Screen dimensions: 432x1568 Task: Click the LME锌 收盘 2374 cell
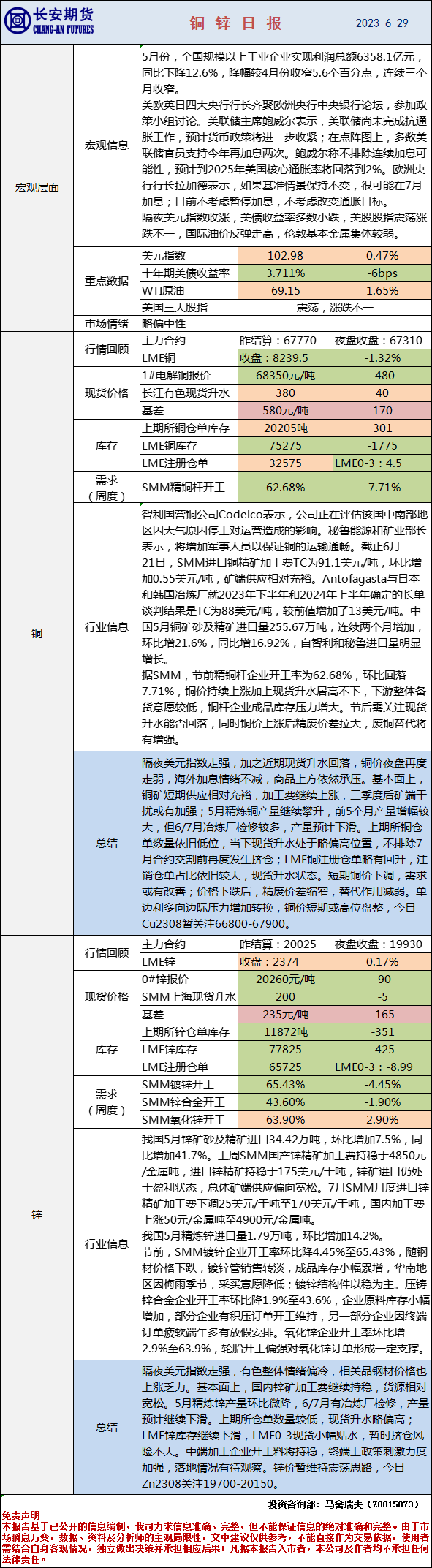click(x=285, y=962)
